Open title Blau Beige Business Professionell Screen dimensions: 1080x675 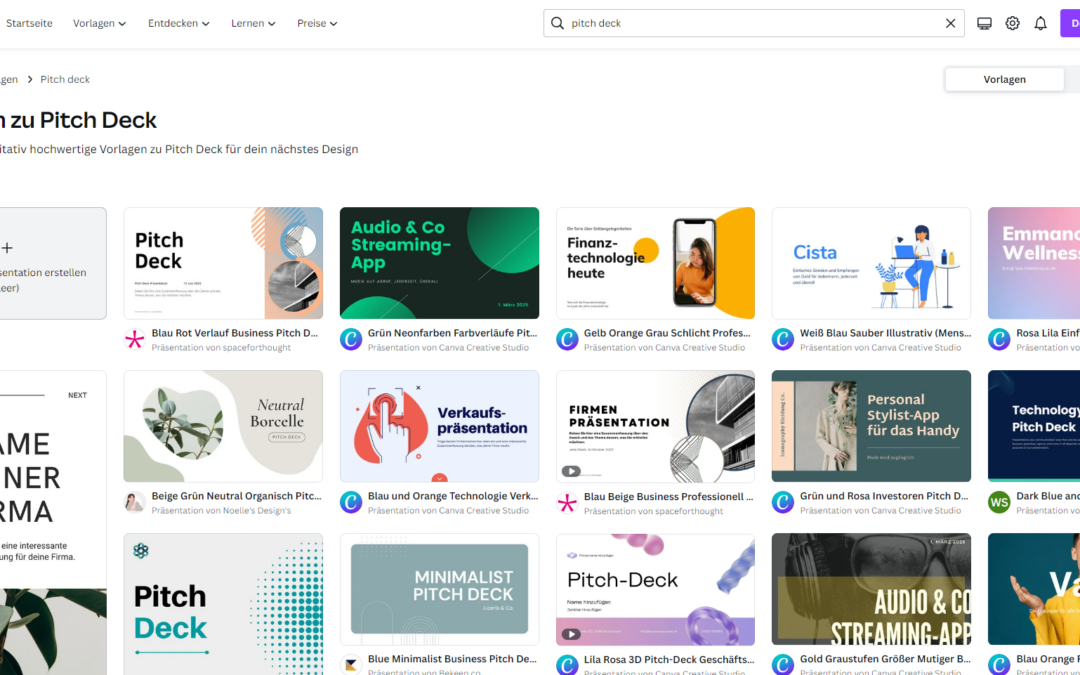coord(669,497)
